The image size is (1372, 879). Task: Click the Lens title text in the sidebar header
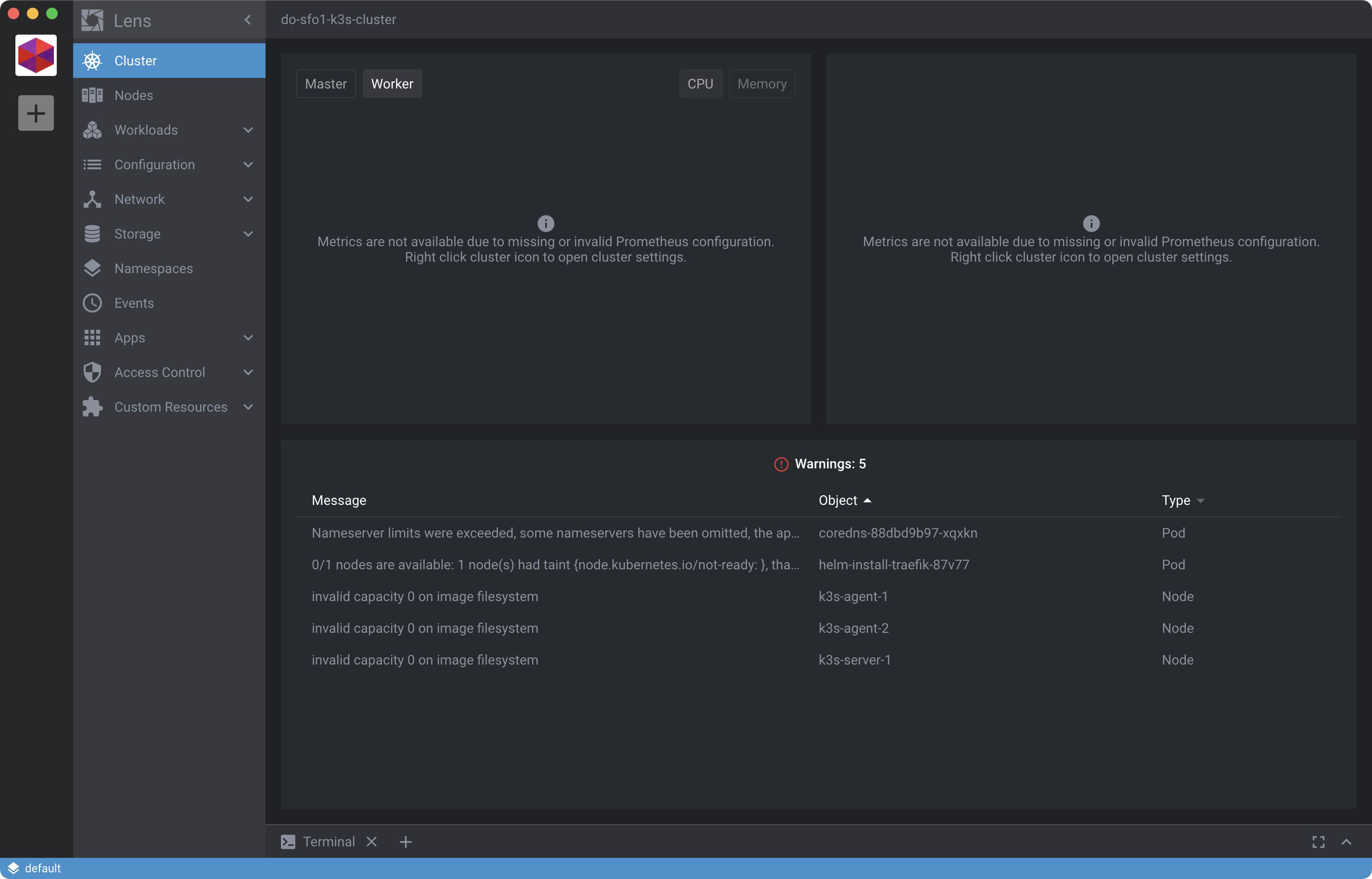point(132,21)
